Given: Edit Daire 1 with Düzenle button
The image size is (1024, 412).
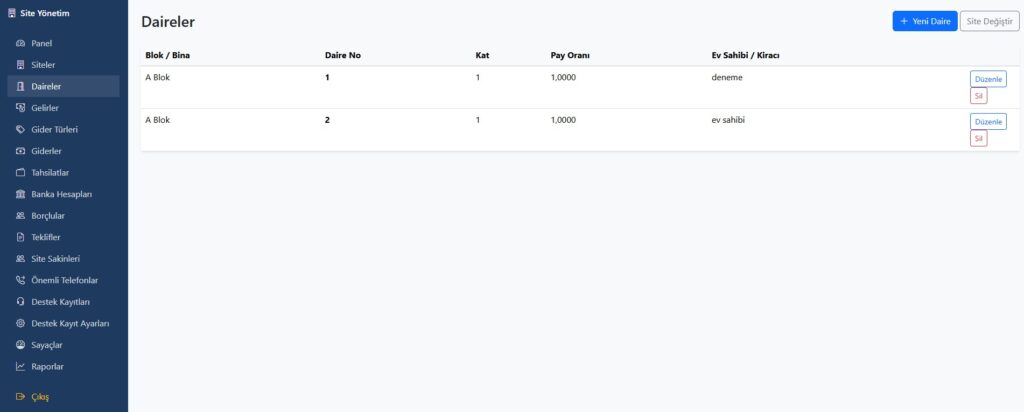Looking at the screenshot, I should pos(988,79).
